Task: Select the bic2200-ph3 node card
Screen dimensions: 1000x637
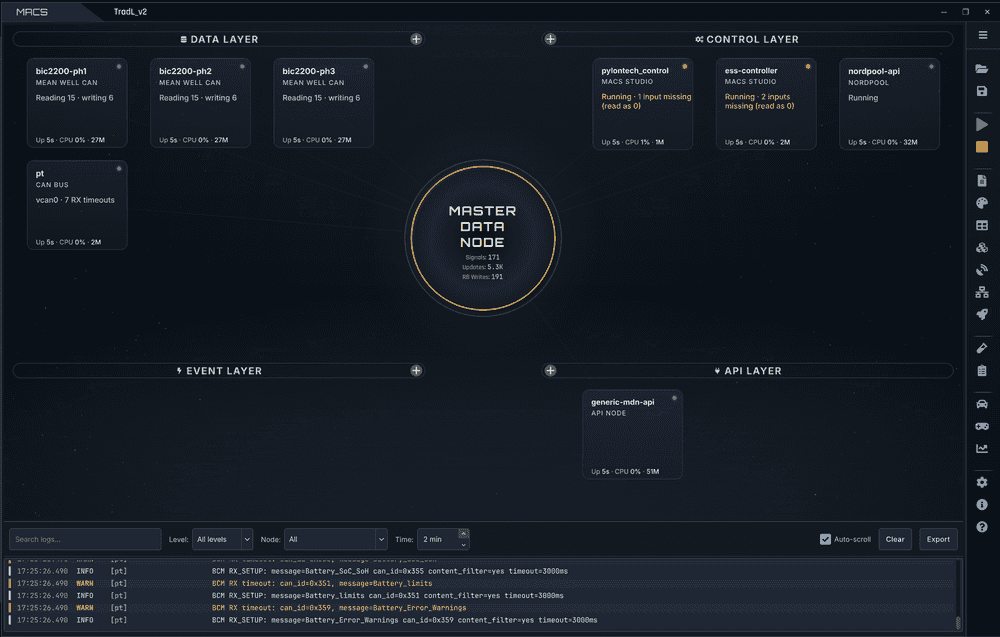Action: (324, 103)
